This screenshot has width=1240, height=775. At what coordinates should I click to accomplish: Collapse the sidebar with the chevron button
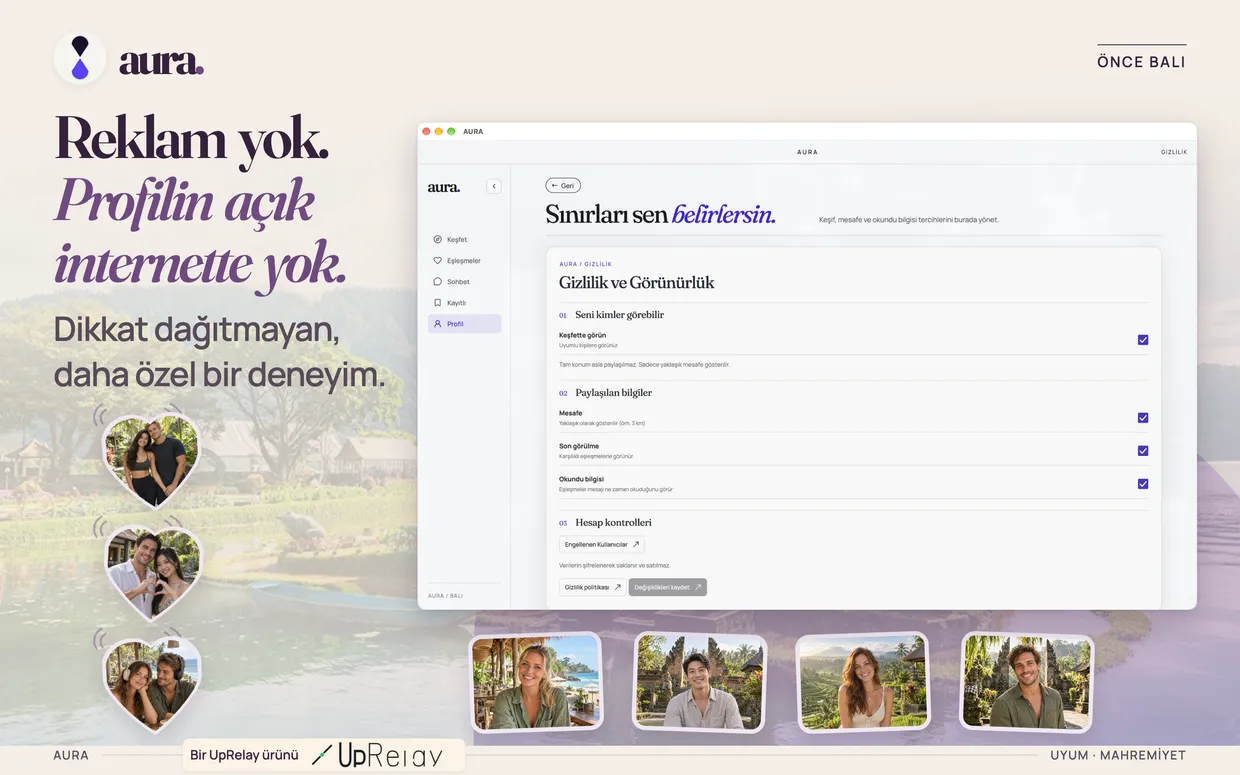coord(494,186)
